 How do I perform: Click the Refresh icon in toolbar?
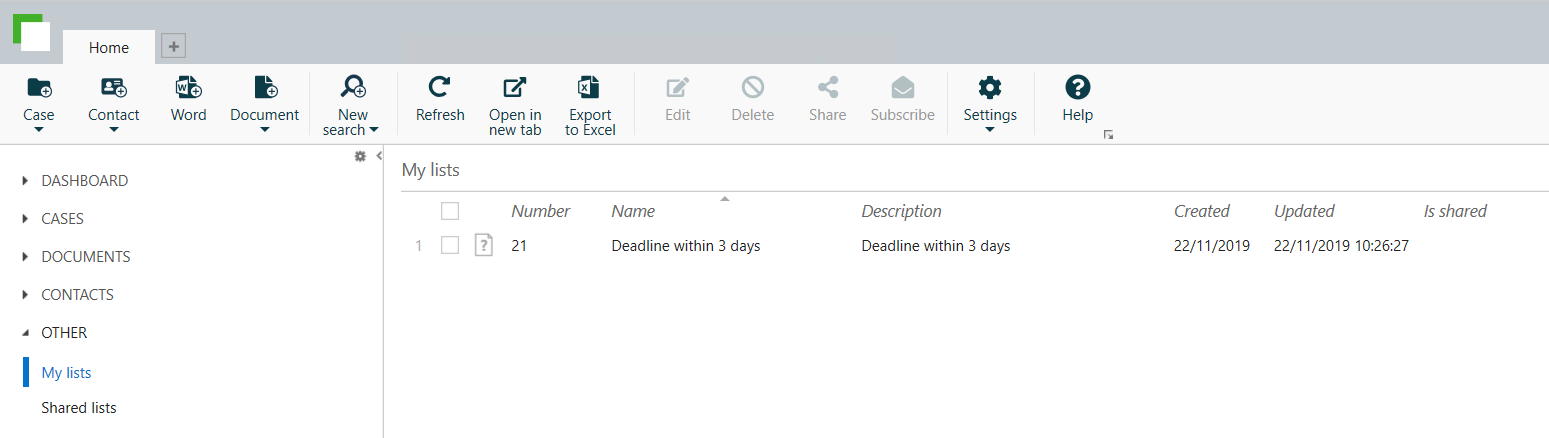[x=440, y=88]
